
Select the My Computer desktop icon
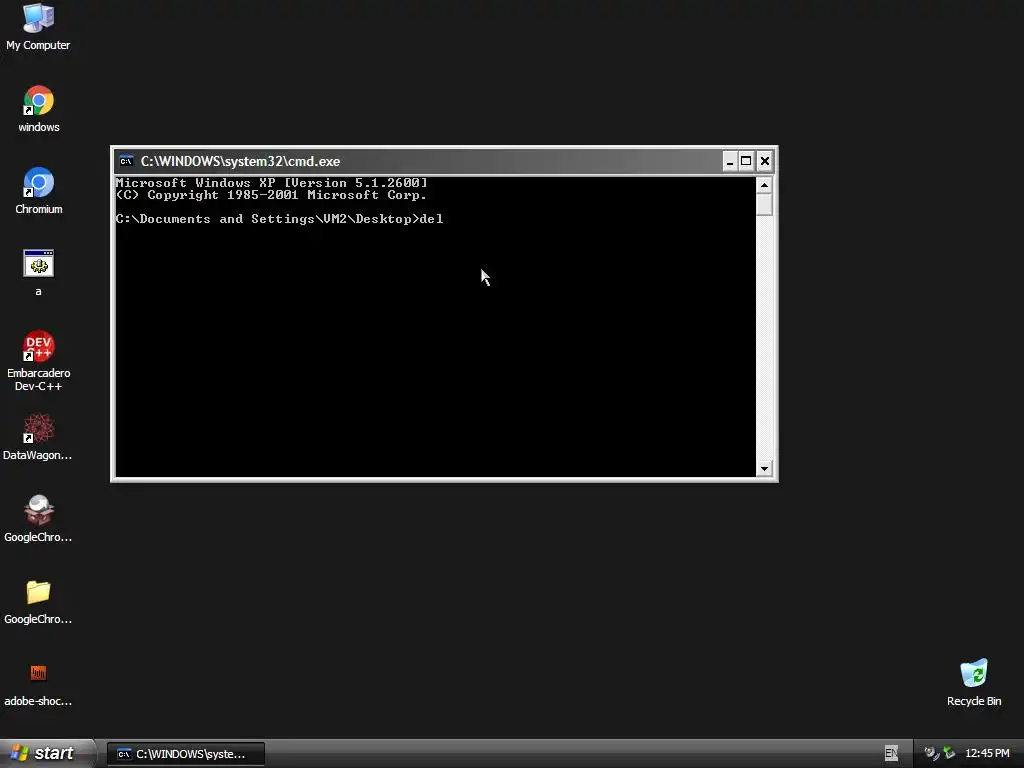click(x=38, y=27)
